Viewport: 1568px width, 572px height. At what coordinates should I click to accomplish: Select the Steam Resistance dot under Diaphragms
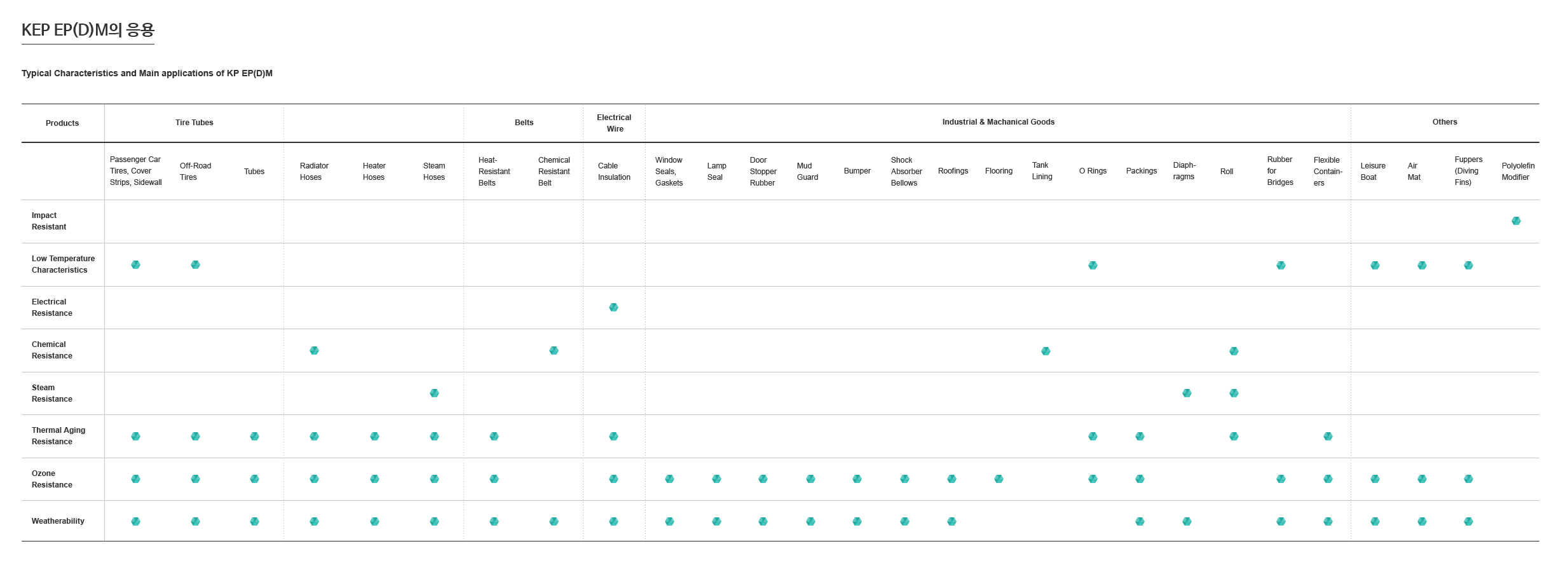pyautogui.click(x=1187, y=393)
